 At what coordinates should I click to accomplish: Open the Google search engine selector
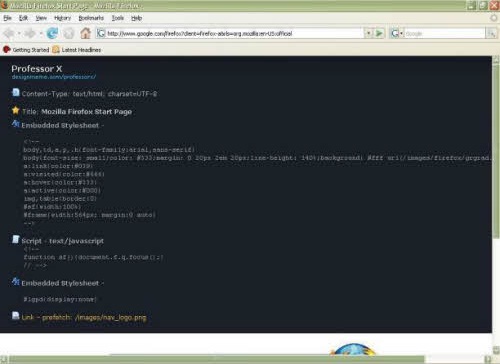coord(397,33)
